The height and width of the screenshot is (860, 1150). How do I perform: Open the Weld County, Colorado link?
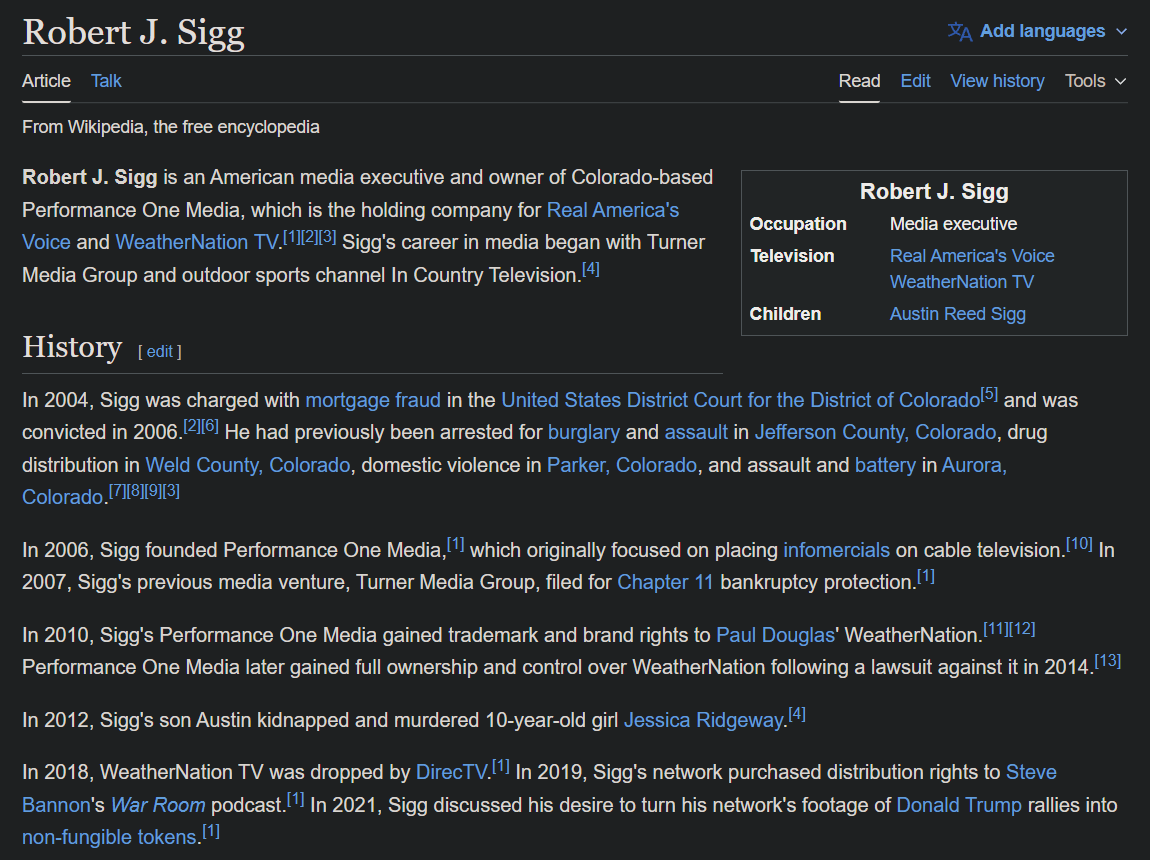248,465
